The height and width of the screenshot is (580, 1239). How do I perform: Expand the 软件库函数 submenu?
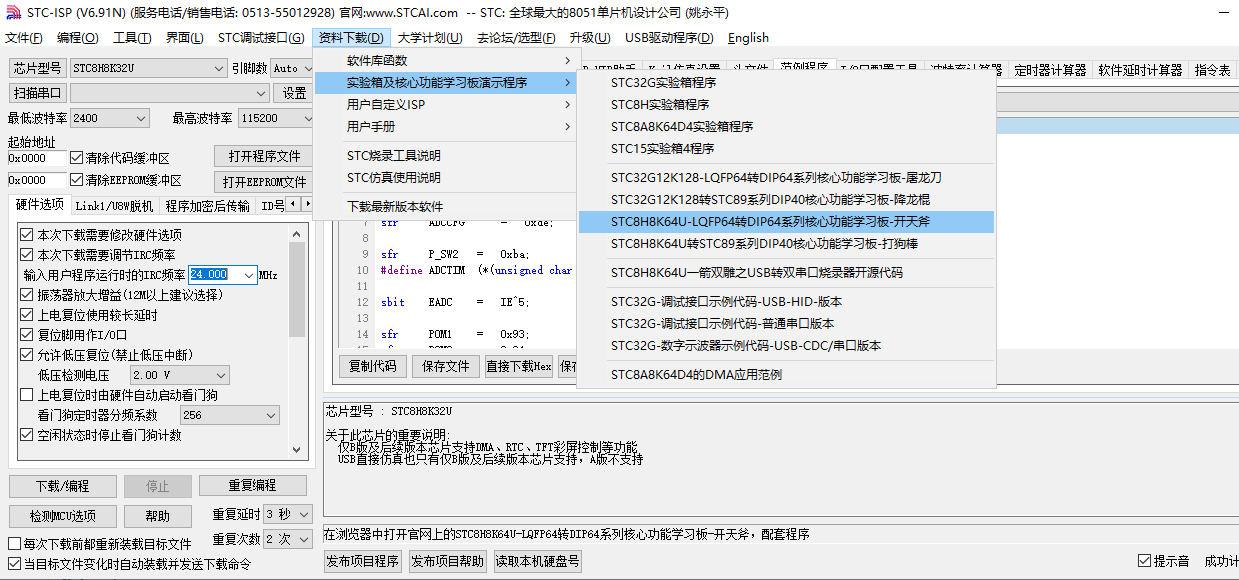click(446, 60)
